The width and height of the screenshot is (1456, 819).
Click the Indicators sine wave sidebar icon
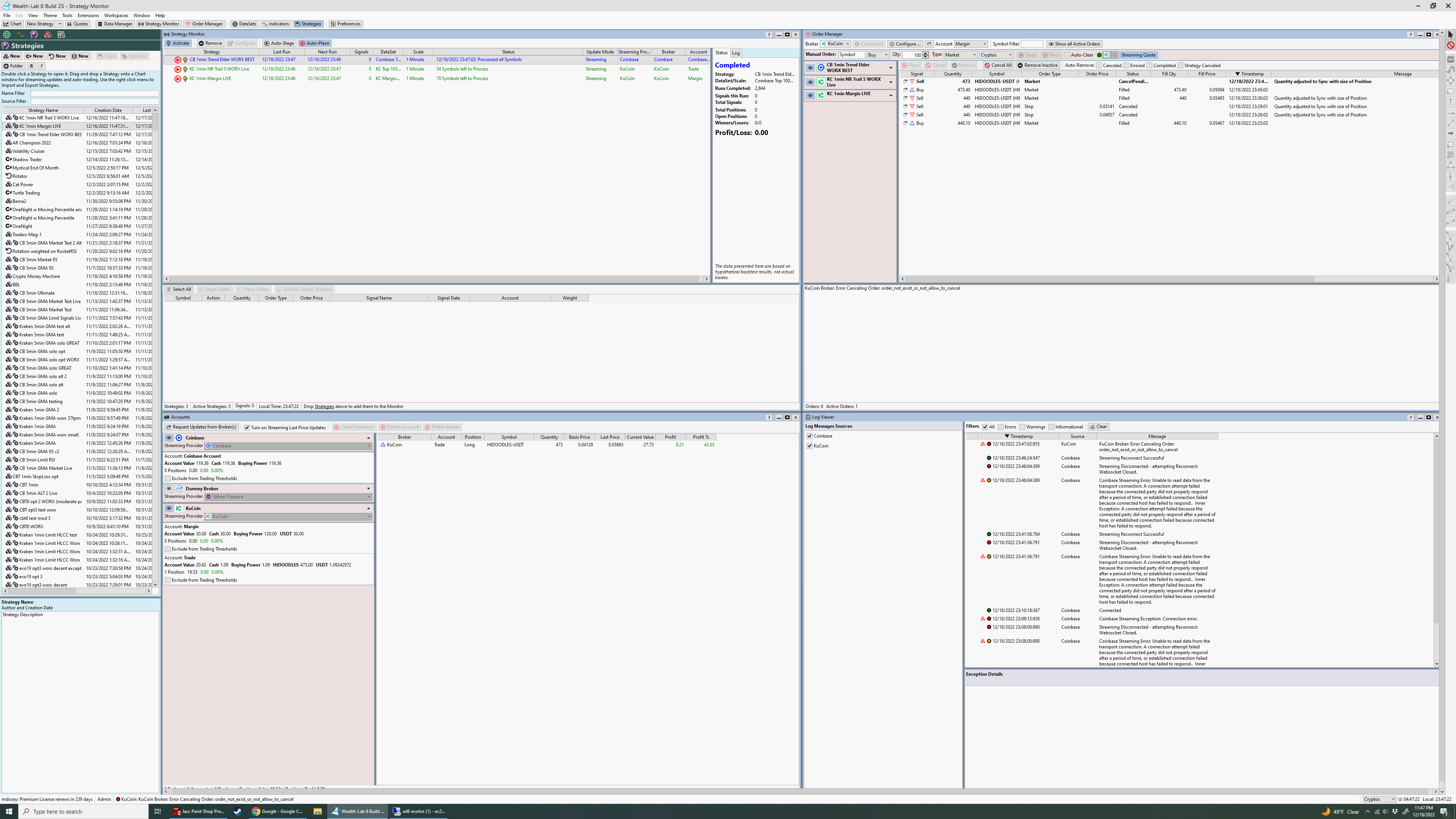[x=20, y=35]
